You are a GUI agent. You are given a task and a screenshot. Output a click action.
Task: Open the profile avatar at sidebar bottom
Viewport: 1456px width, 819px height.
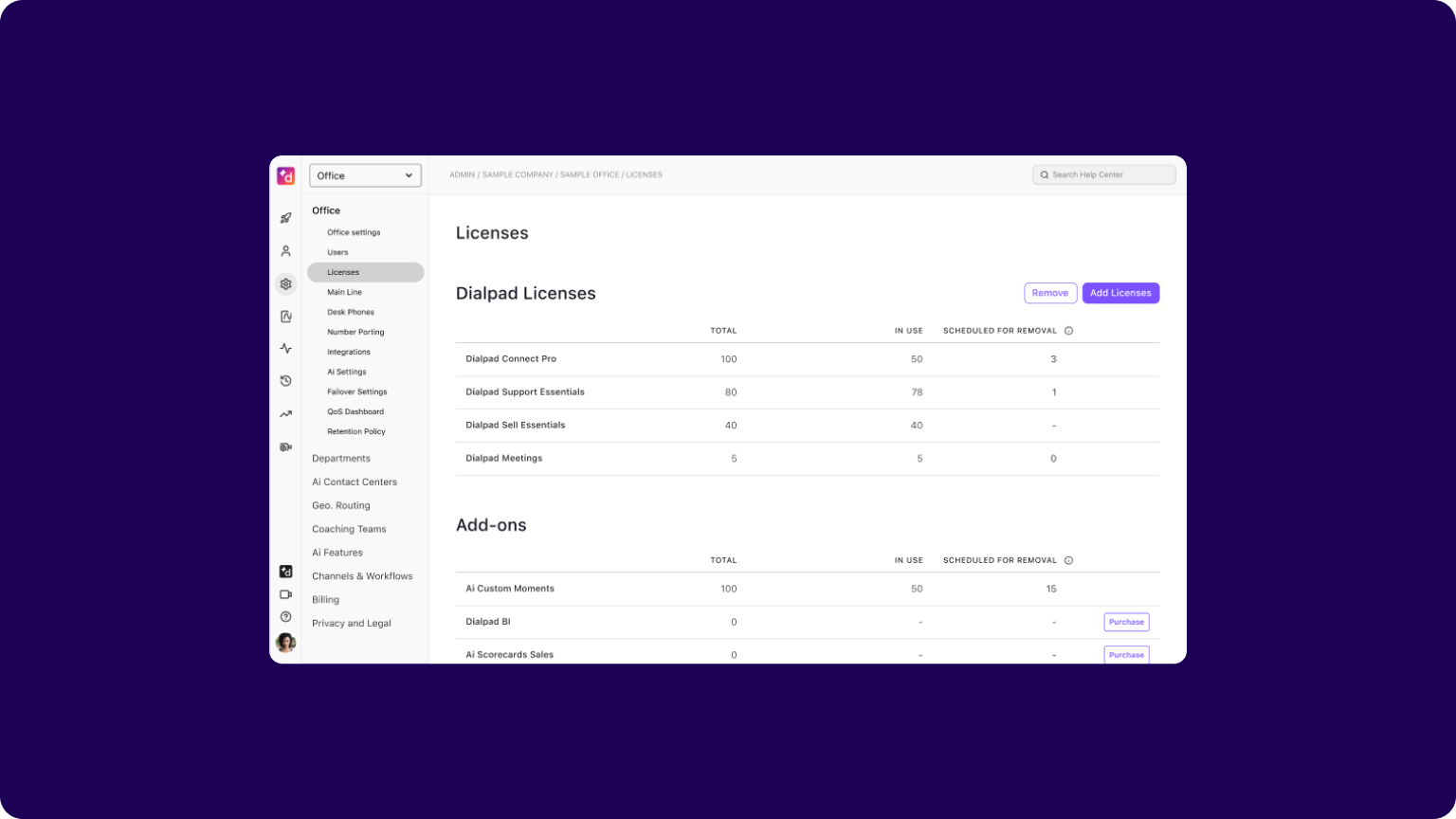(x=285, y=643)
